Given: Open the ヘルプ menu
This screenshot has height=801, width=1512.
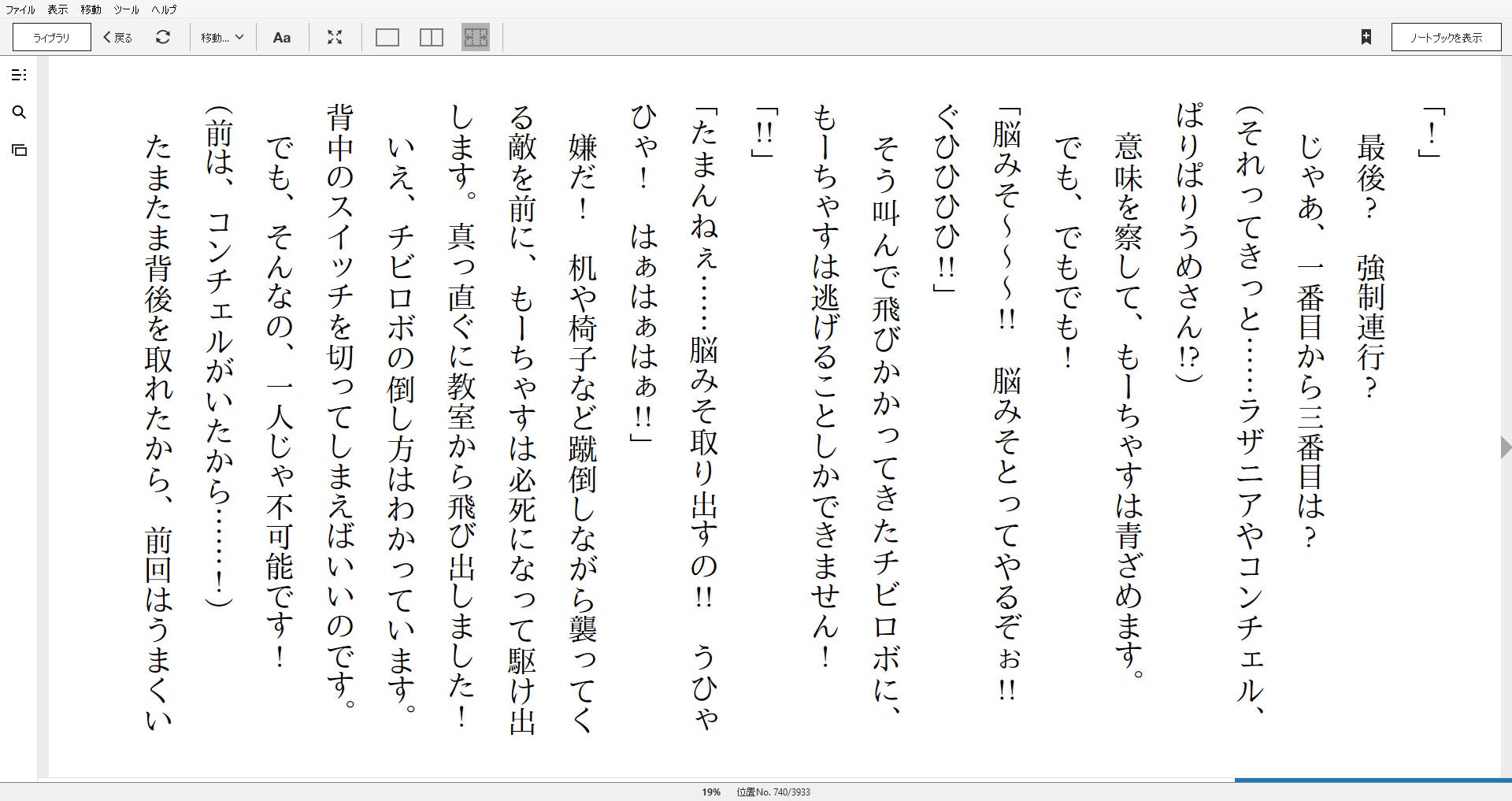Looking at the screenshot, I should tap(164, 9).
